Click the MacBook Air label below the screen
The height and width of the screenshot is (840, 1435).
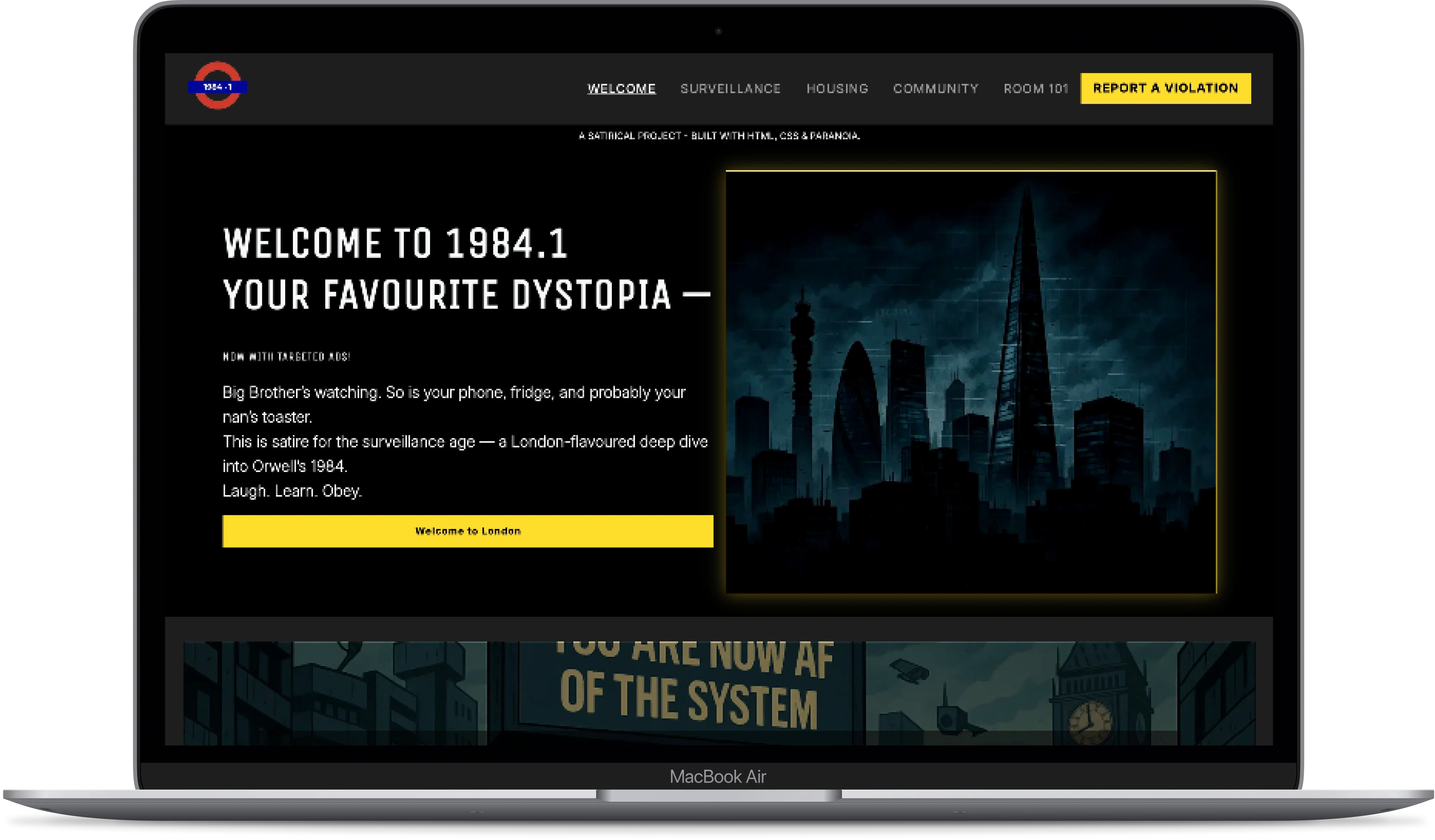click(x=718, y=776)
